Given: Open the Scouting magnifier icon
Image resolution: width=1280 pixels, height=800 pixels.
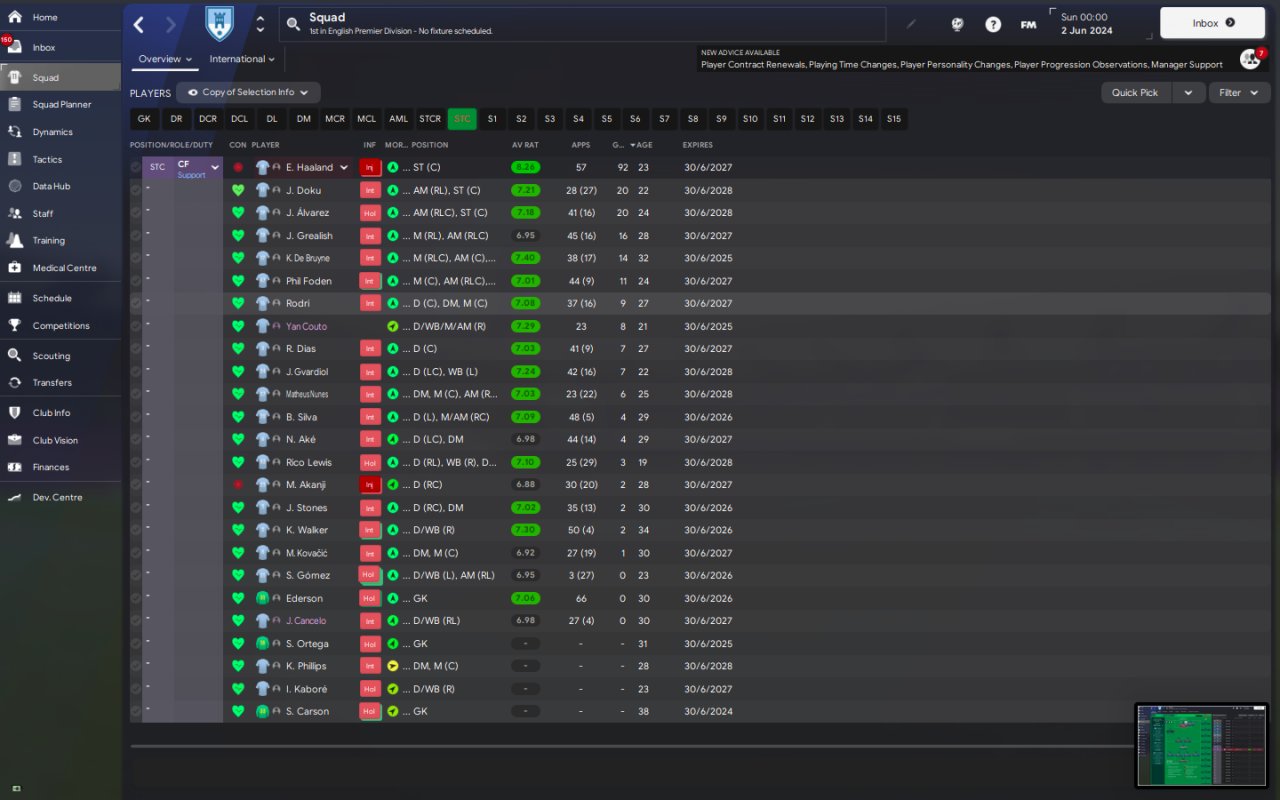Looking at the screenshot, I should click(x=15, y=355).
